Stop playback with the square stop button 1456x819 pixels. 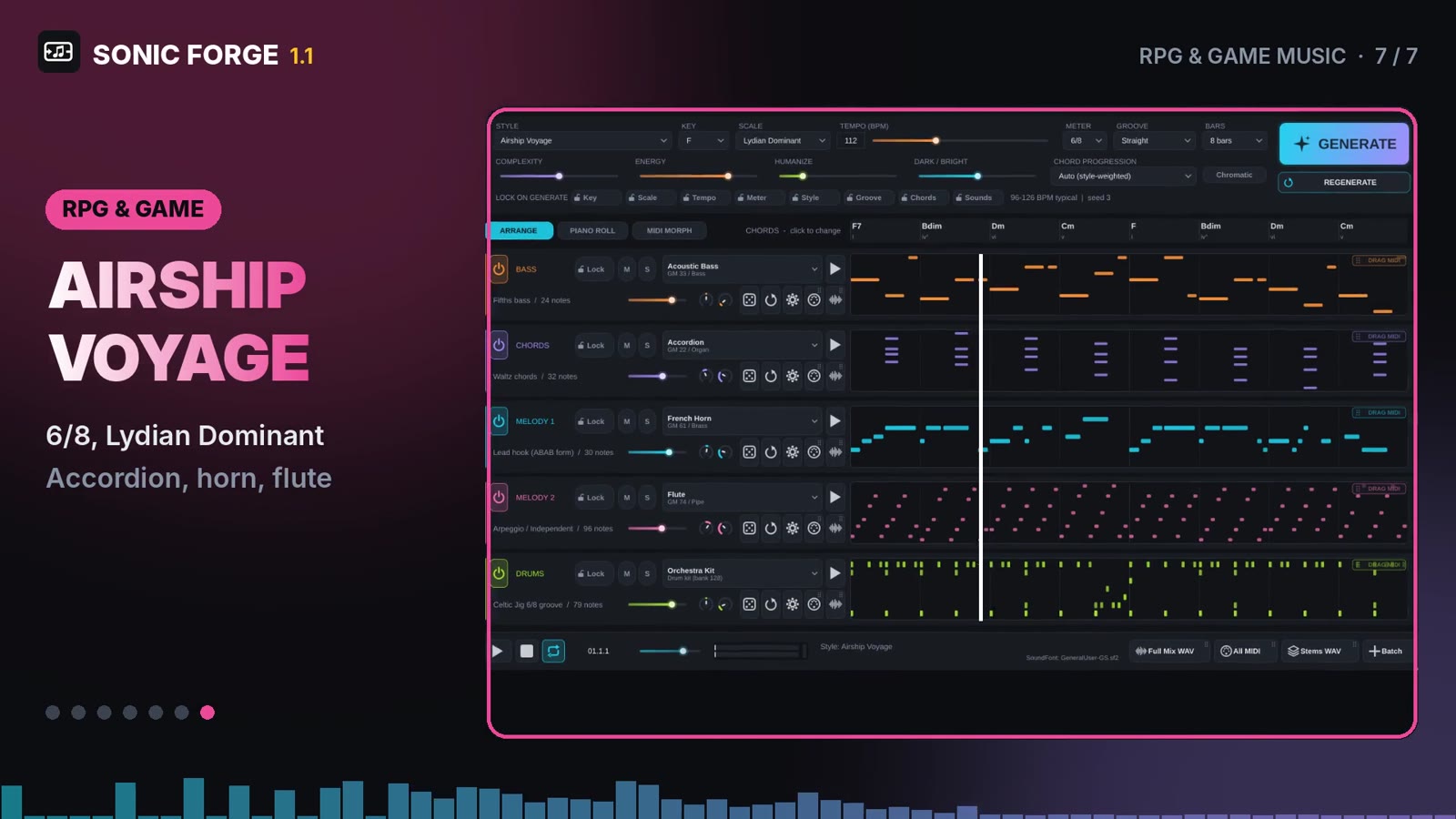(526, 651)
